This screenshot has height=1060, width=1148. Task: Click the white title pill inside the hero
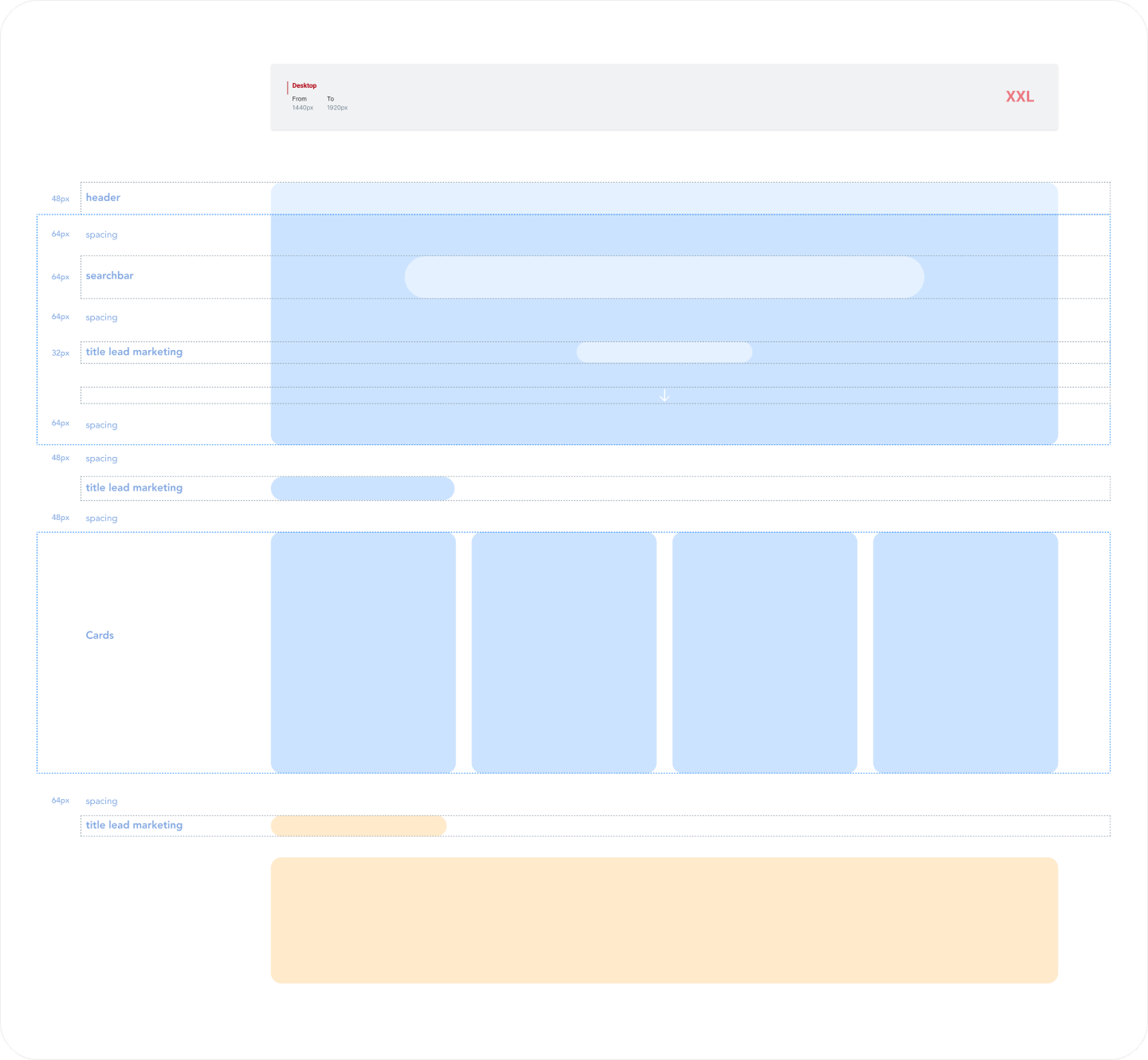pyautogui.click(x=664, y=352)
